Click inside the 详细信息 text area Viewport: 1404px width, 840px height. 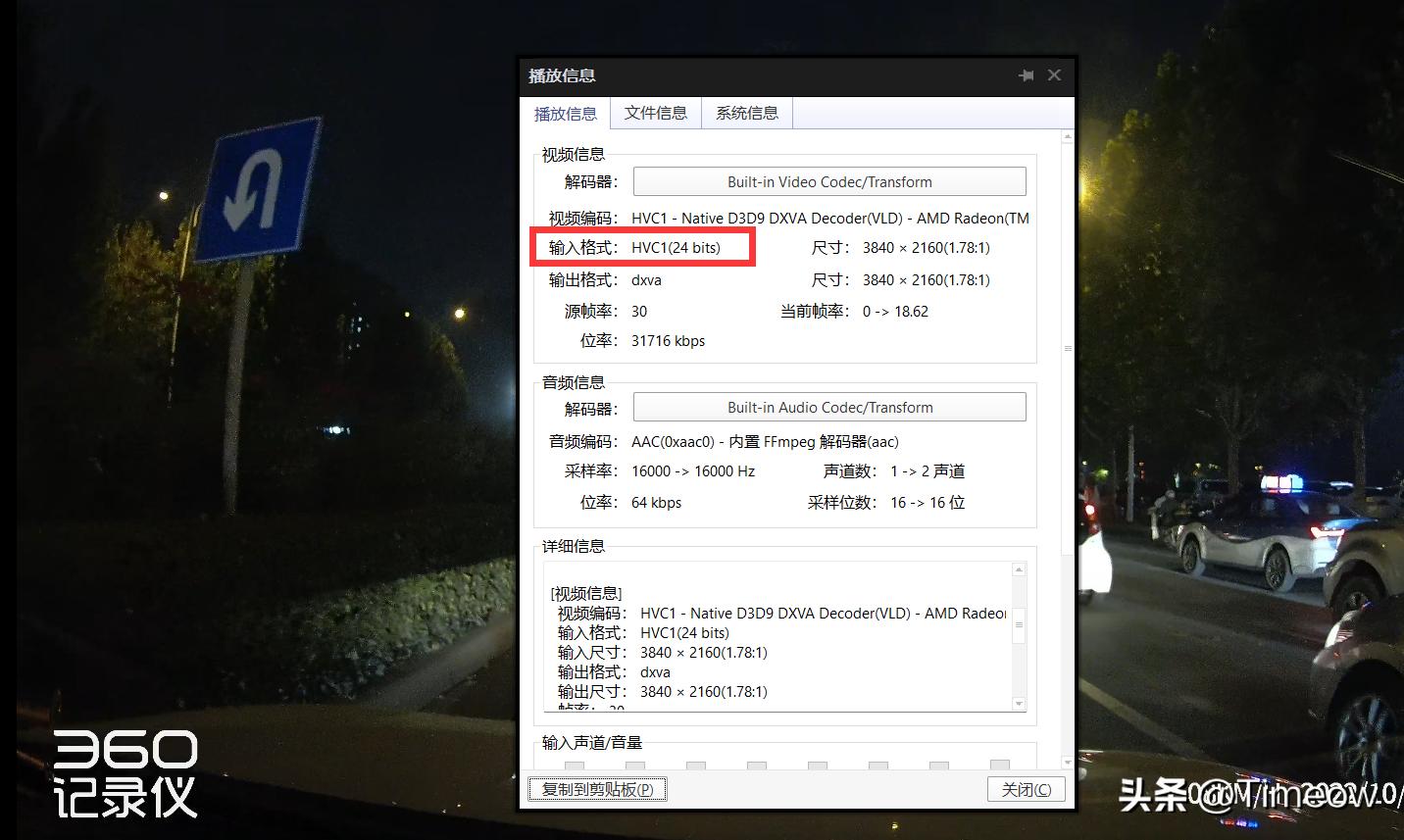(x=775, y=637)
